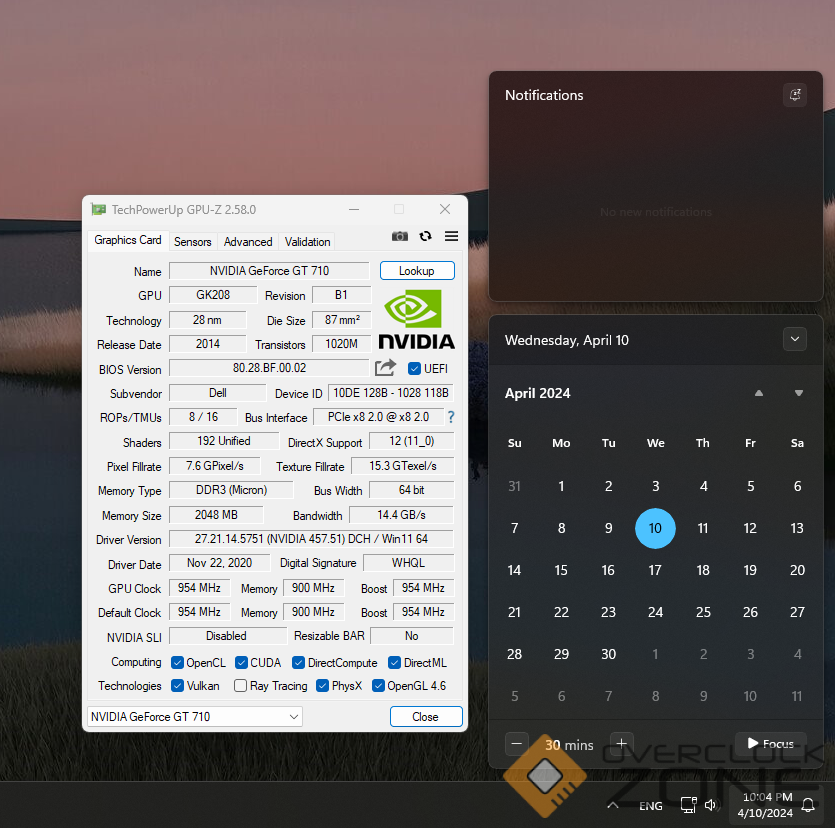The width and height of the screenshot is (835, 828).
Task: Show hidden tray icons chevron
Action: [613, 805]
